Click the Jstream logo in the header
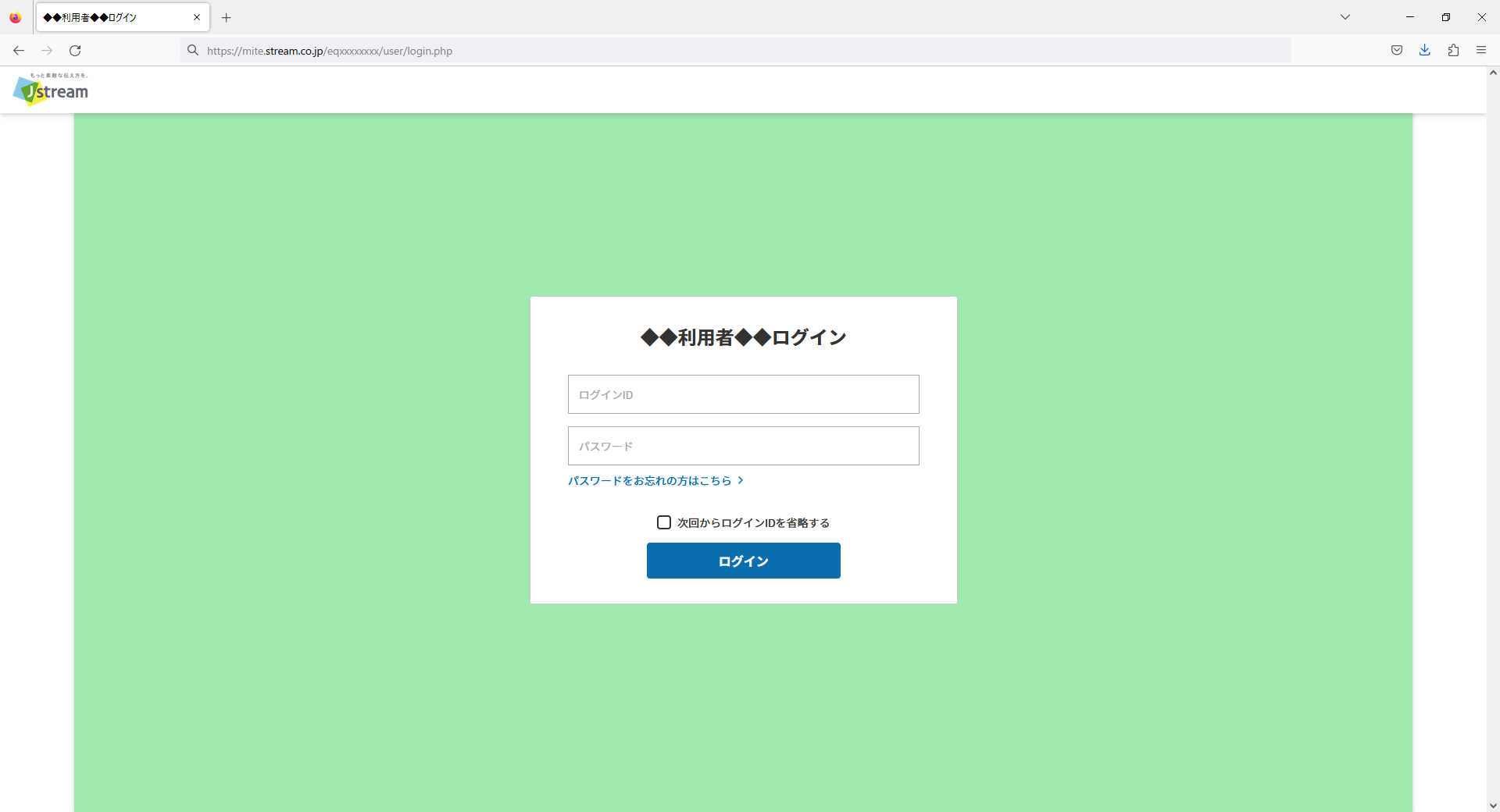Viewport: 1500px width, 812px height. click(x=51, y=89)
